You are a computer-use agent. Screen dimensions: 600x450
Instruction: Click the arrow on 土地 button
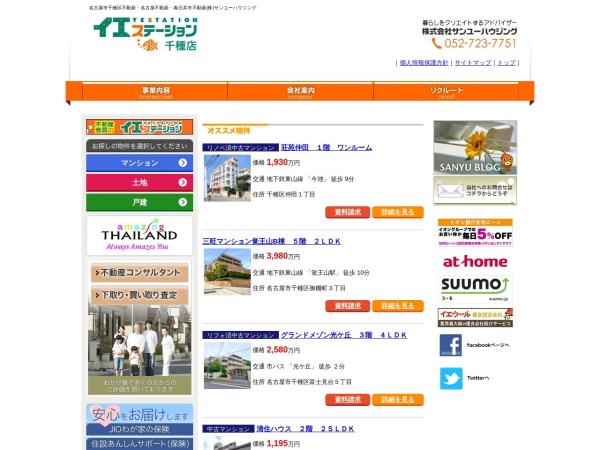pos(183,183)
